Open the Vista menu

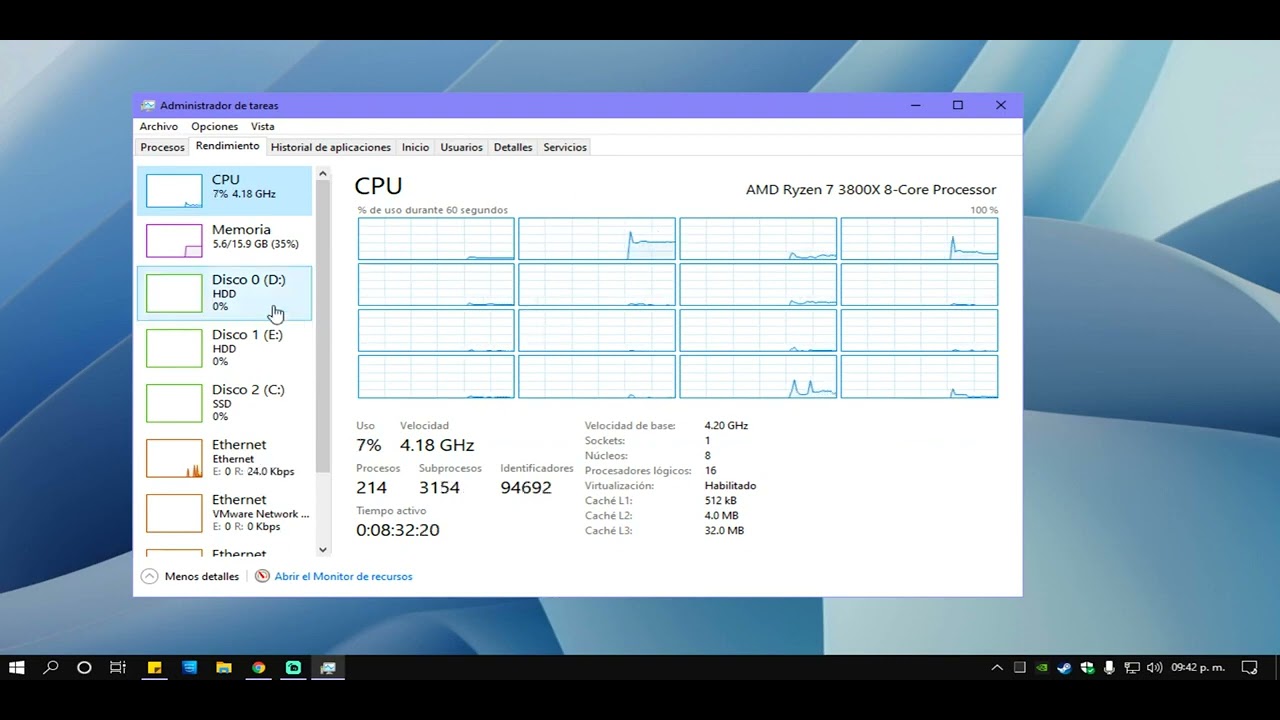click(x=262, y=126)
